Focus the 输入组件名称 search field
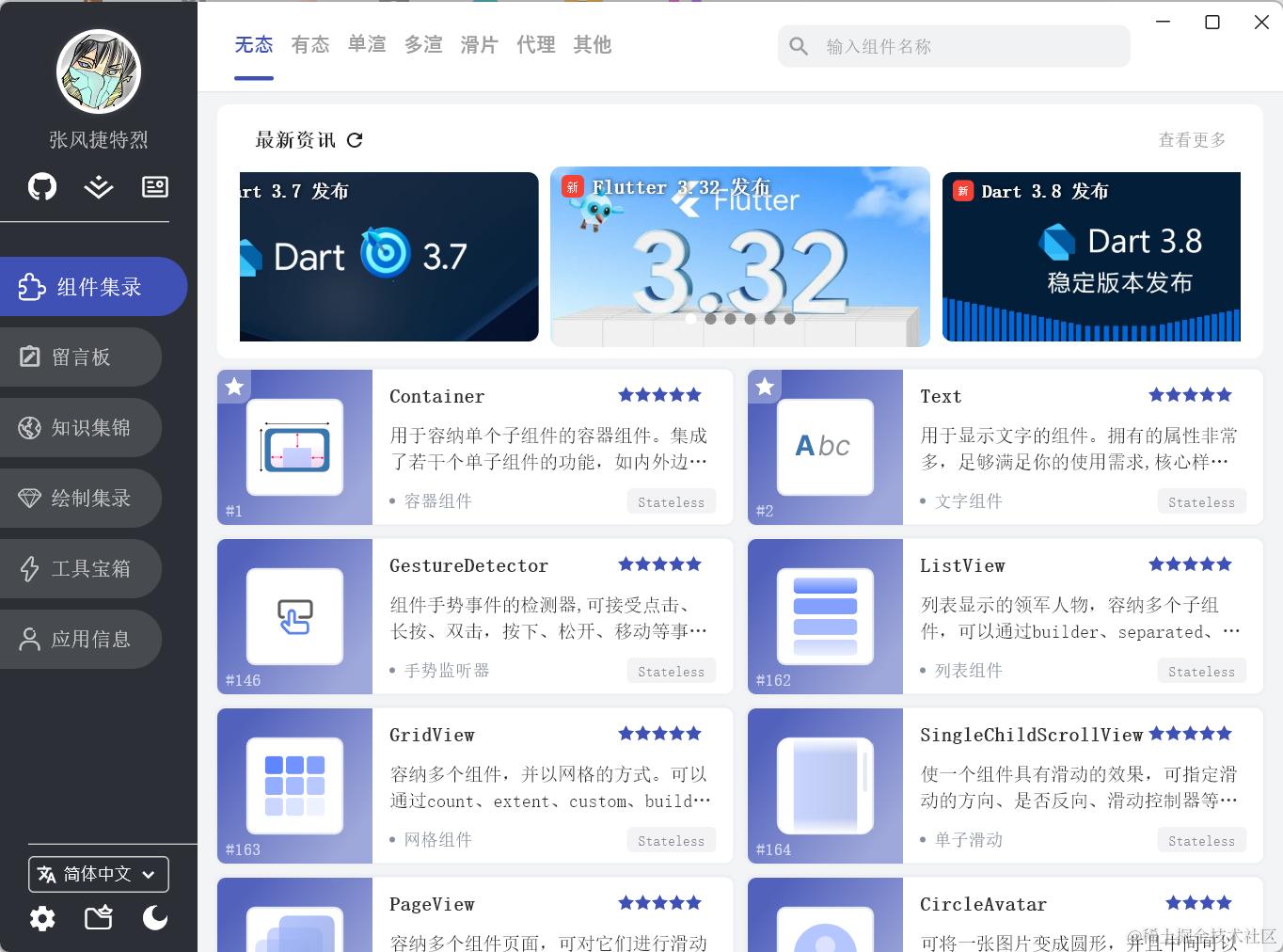Screen dimensions: 1283x952 pyautogui.click(x=954, y=46)
